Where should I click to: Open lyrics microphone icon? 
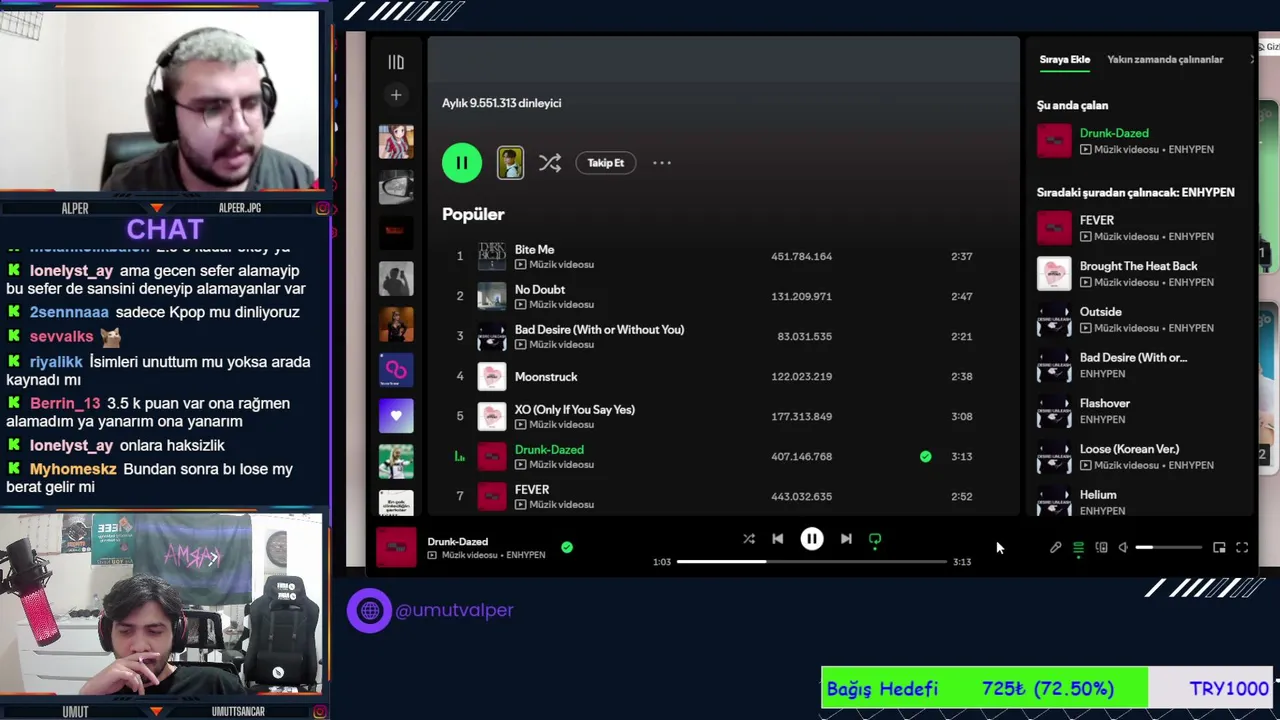click(1055, 548)
